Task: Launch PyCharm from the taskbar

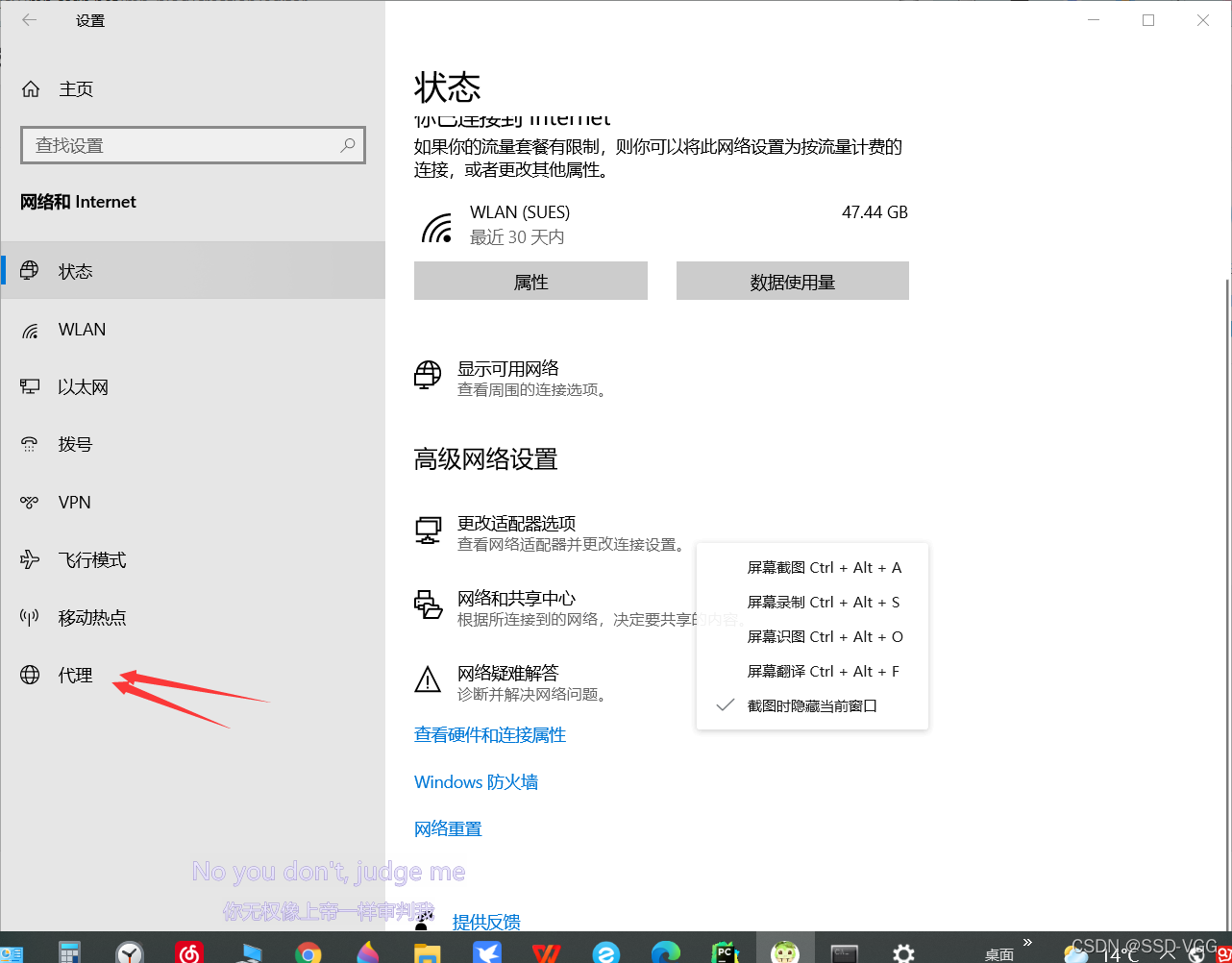Action: pos(726,952)
